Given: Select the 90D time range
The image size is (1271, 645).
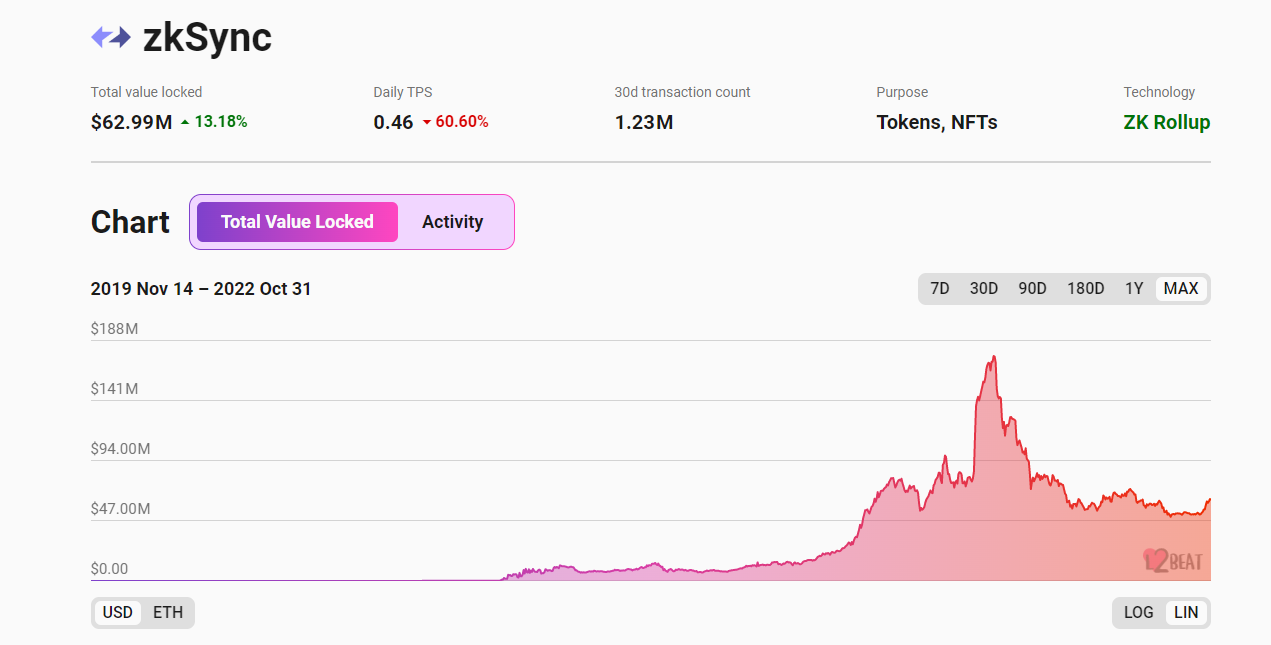Looking at the screenshot, I should click(x=1032, y=289).
